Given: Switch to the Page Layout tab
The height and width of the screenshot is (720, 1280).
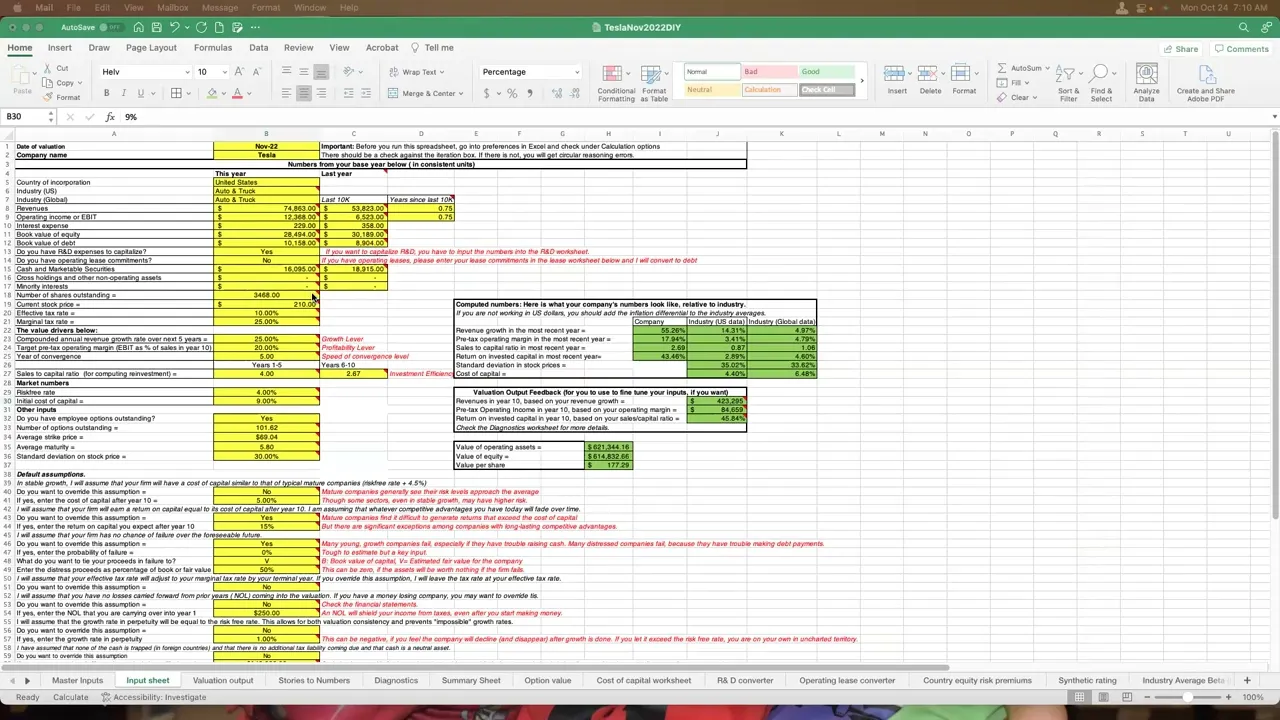Looking at the screenshot, I should pos(151,48).
